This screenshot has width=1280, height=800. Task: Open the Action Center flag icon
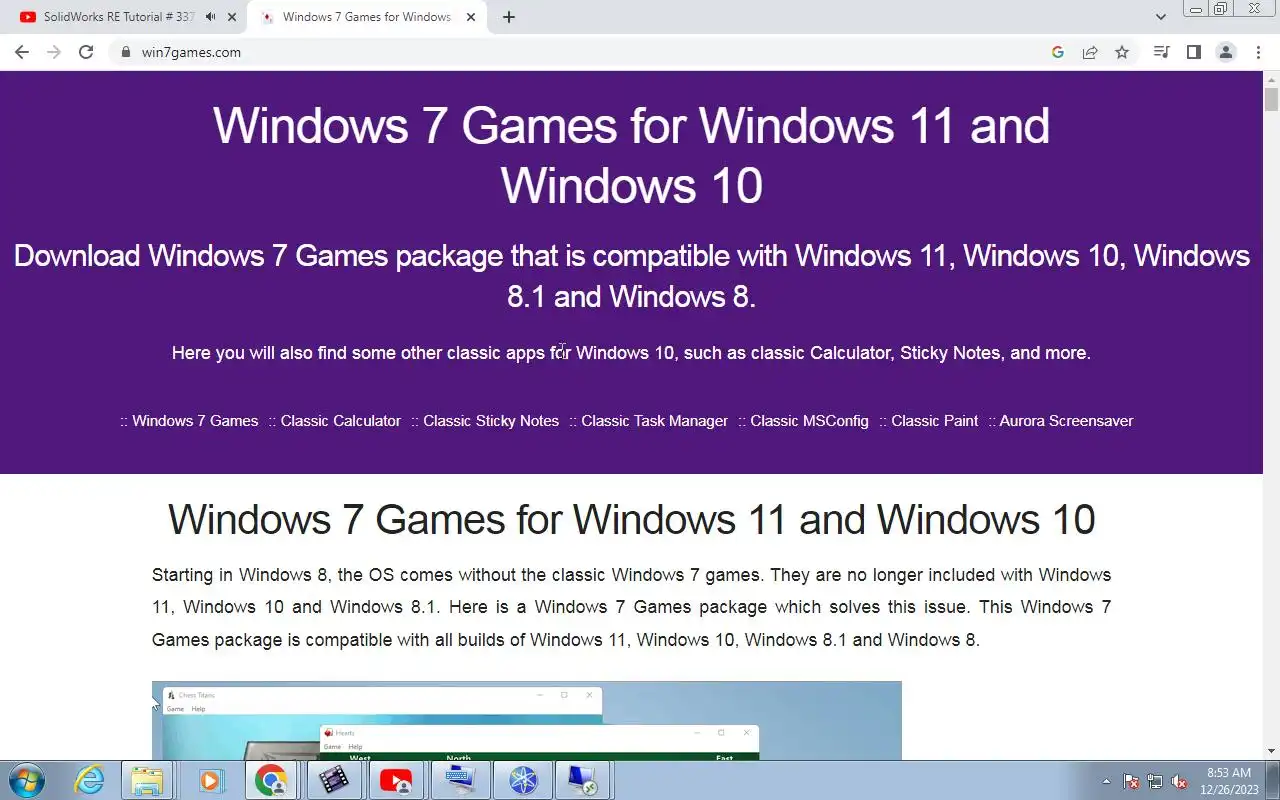click(1131, 781)
